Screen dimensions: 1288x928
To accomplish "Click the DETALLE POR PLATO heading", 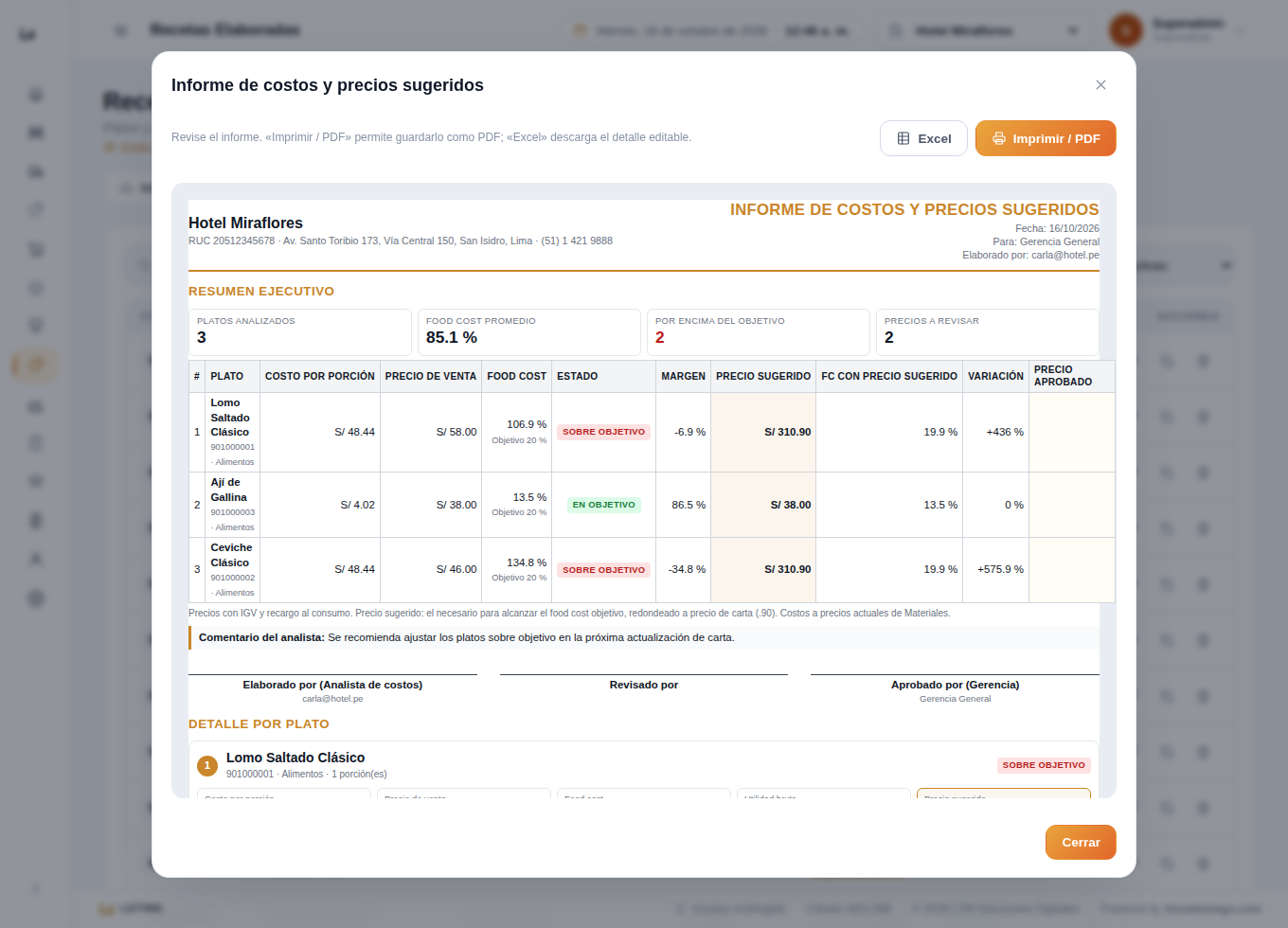I will point(259,724).
